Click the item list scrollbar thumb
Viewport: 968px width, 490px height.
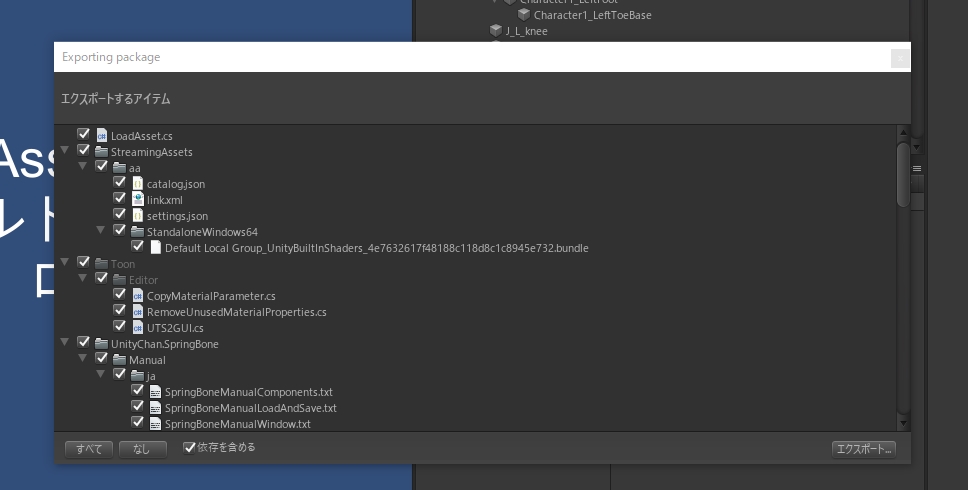coord(903,175)
